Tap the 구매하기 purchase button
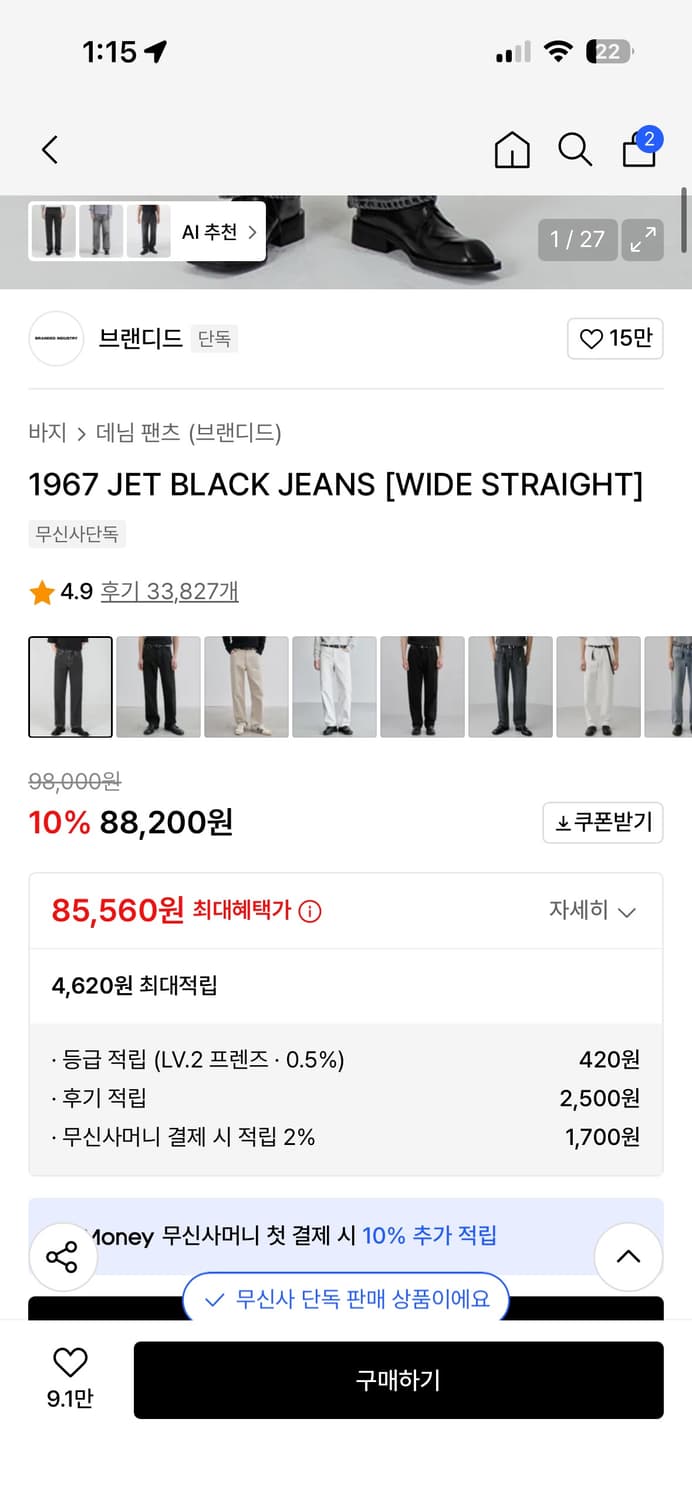Image resolution: width=692 pixels, height=1500 pixels. coord(398,1380)
